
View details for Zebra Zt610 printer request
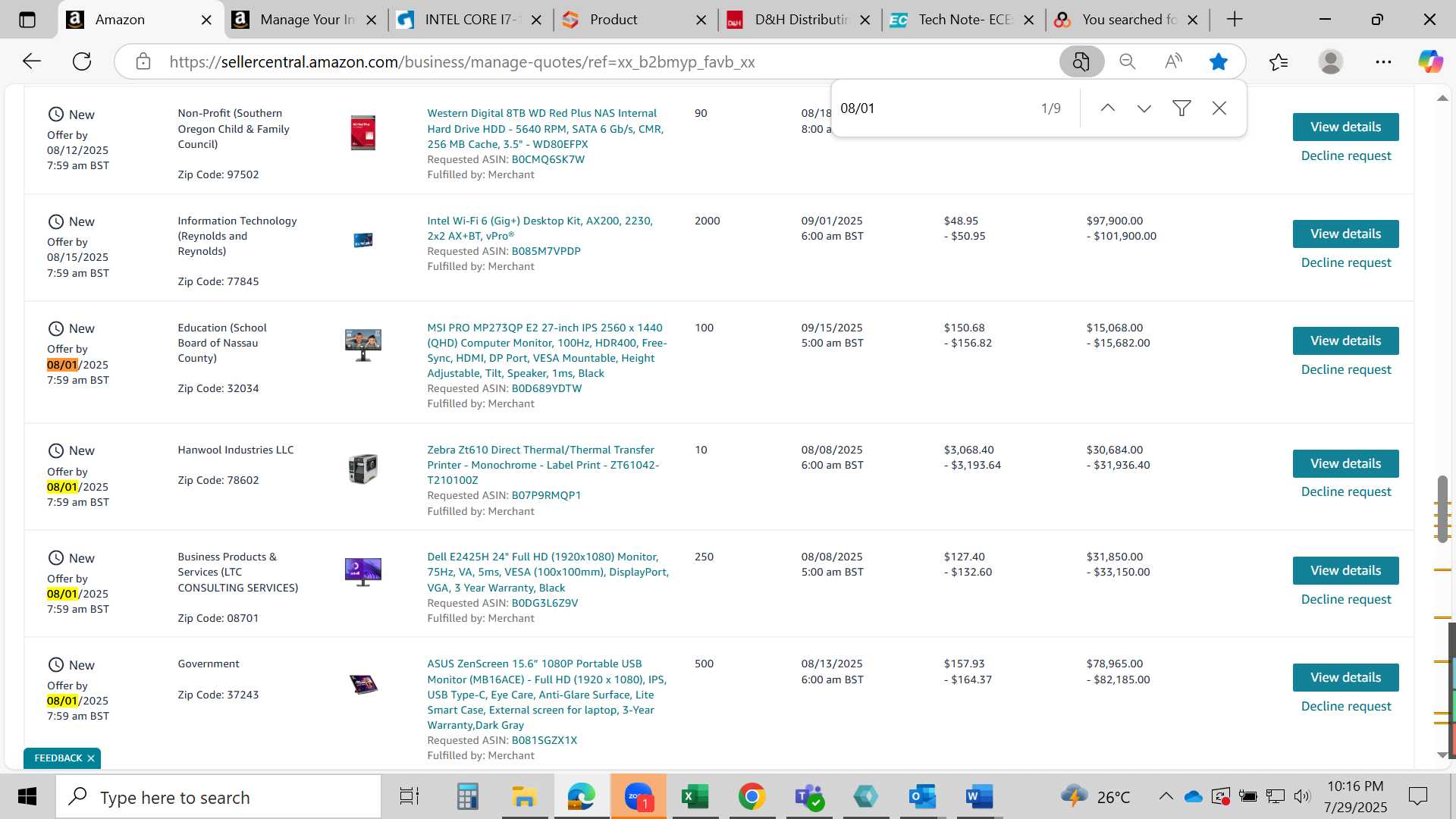point(1345,463)
